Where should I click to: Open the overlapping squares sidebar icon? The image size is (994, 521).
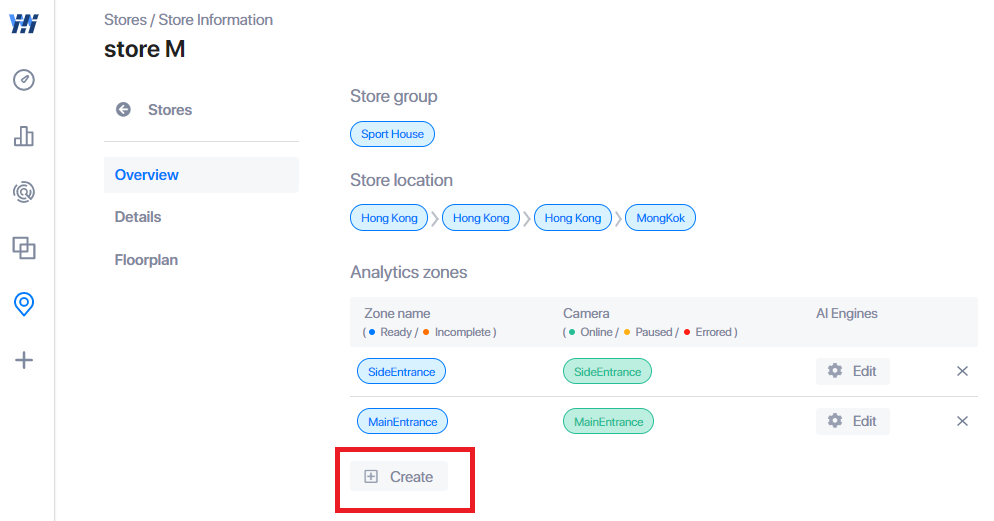(24, 248)
